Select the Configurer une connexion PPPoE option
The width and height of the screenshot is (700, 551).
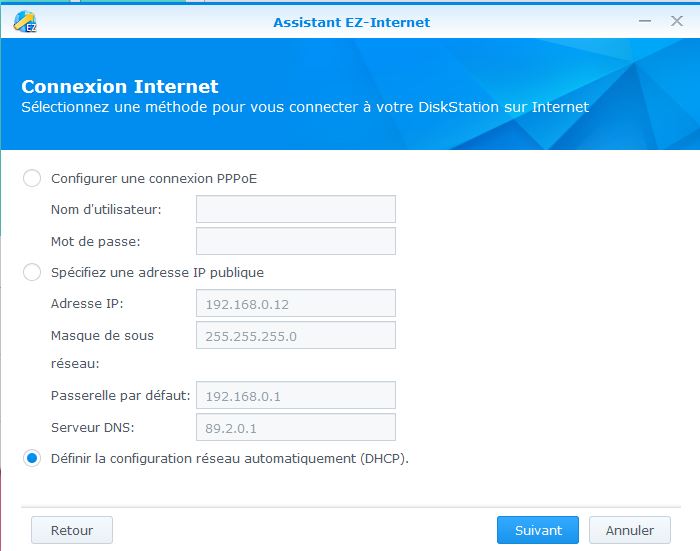(x=32, y=178)
